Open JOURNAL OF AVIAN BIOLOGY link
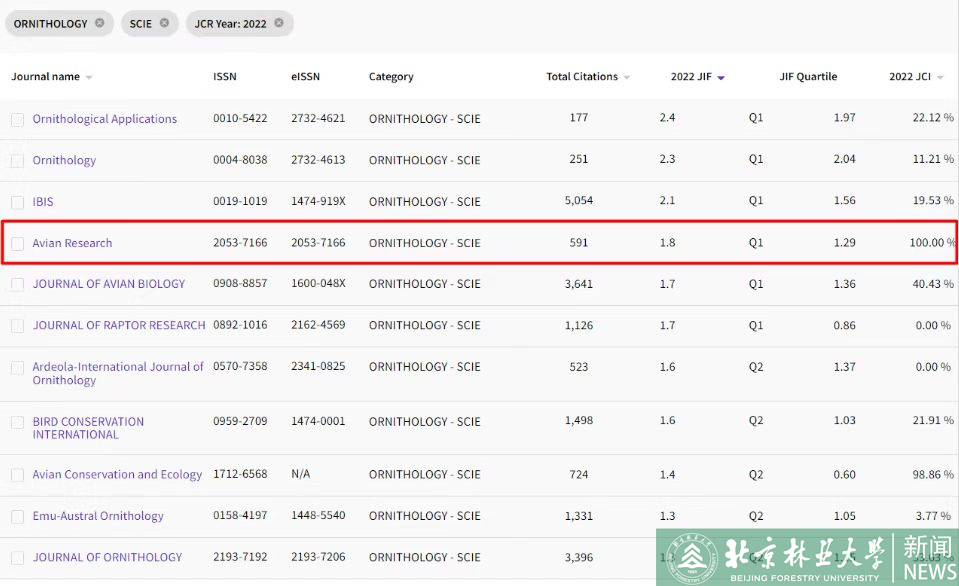The width and height of the screenshot is (959, 586). 108,284
